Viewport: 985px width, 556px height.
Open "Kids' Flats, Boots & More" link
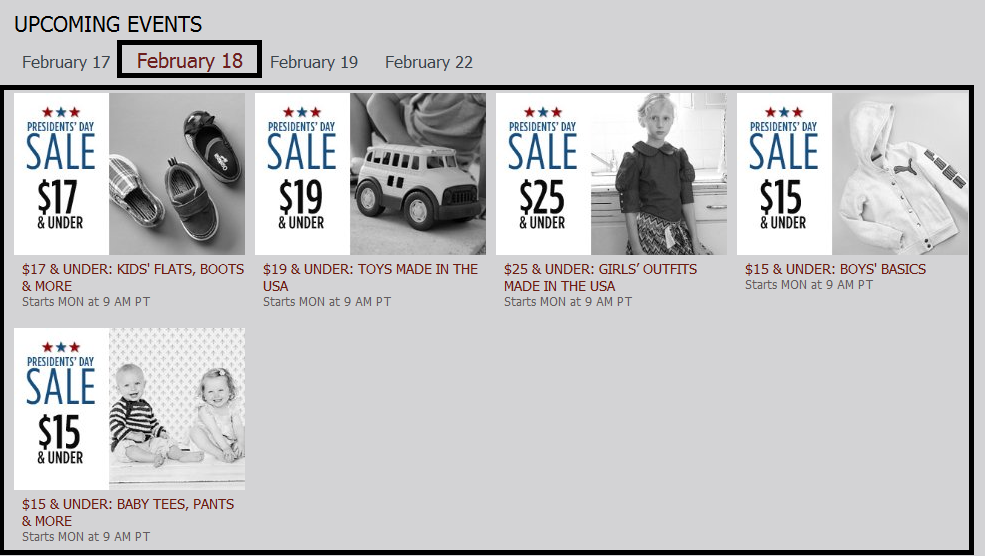(x=132, y=277)
